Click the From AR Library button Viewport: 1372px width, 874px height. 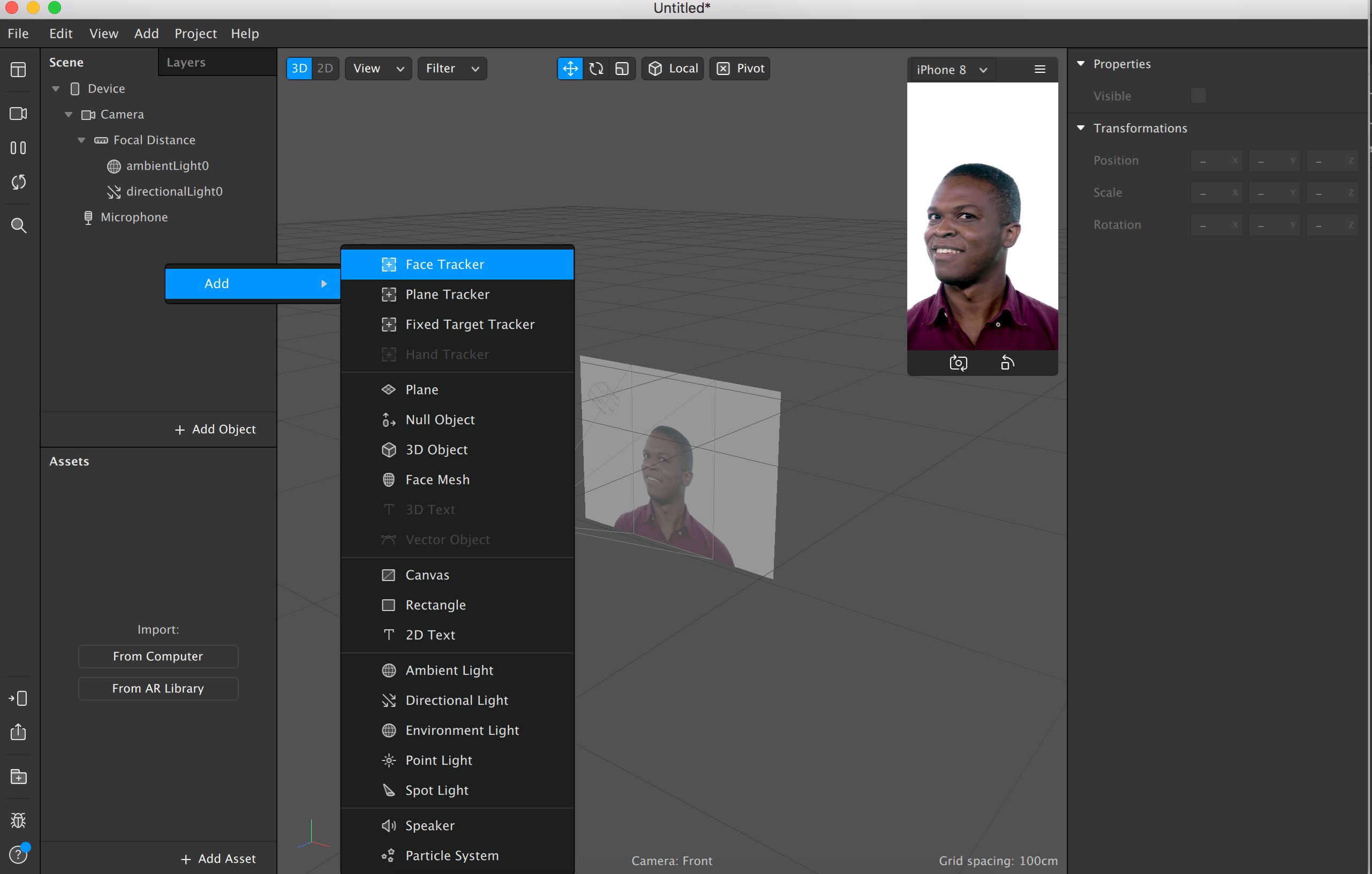[x=158, y=688]
